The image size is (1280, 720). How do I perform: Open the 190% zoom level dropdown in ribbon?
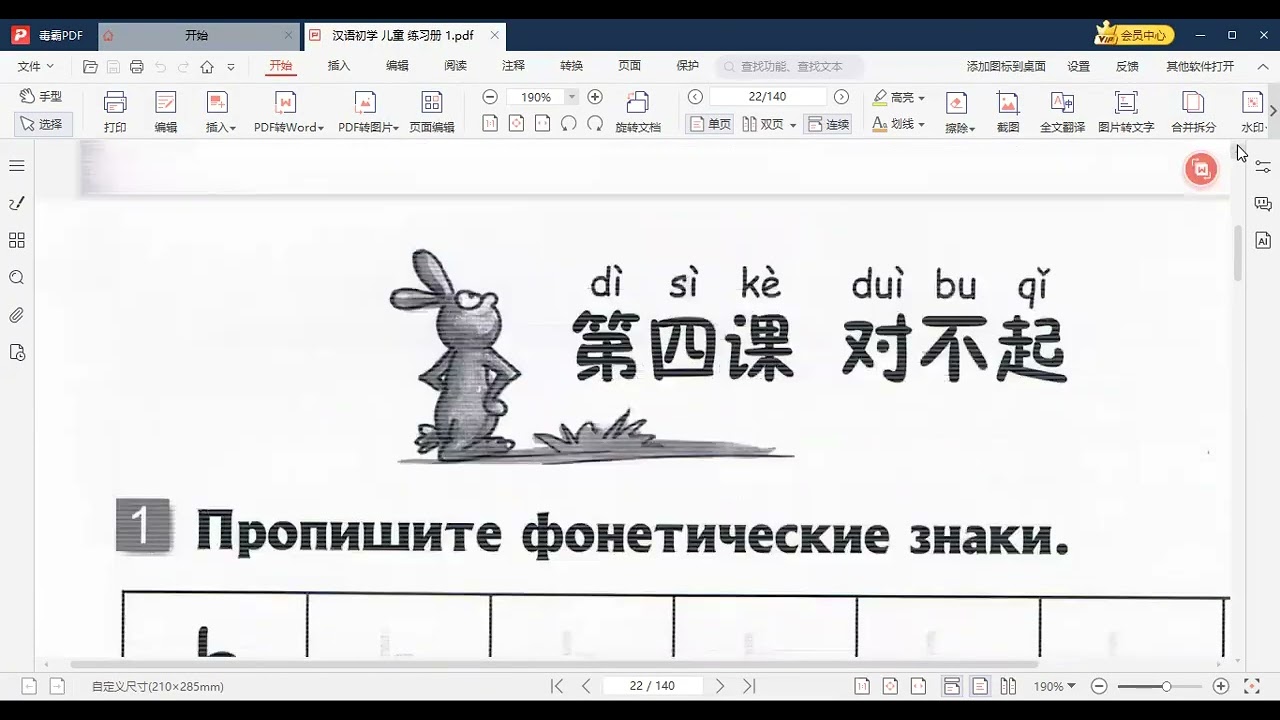[x=572, y=97]
